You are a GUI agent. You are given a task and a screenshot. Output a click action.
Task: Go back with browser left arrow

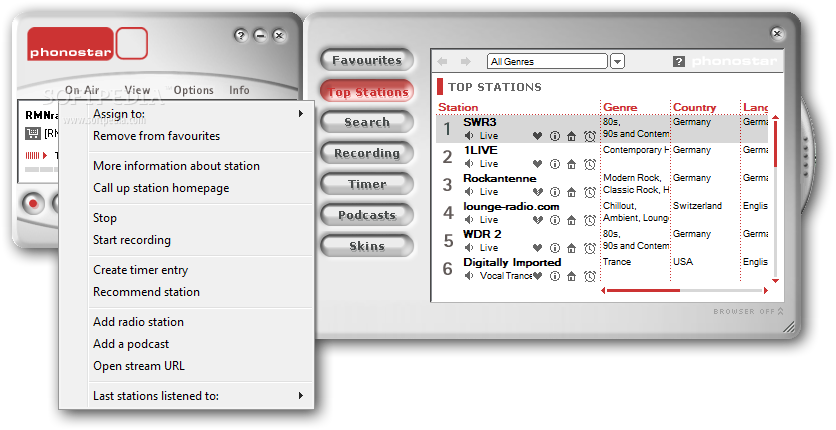442,62
